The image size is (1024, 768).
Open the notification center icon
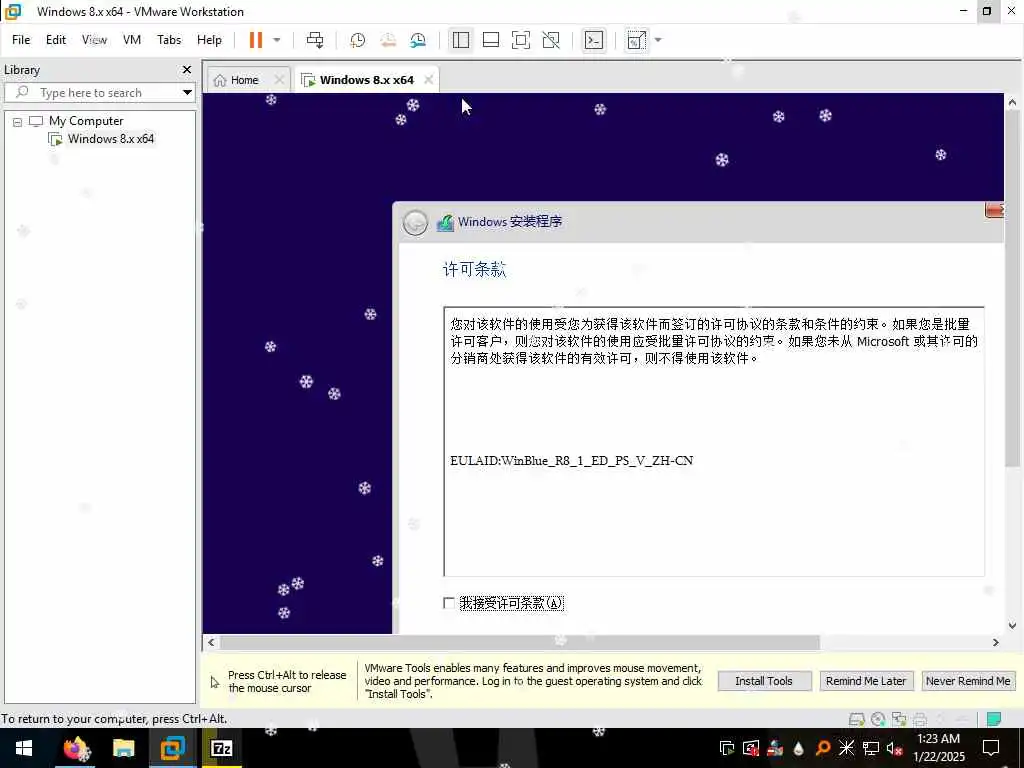pyautogui.click(x=991, y=748)
